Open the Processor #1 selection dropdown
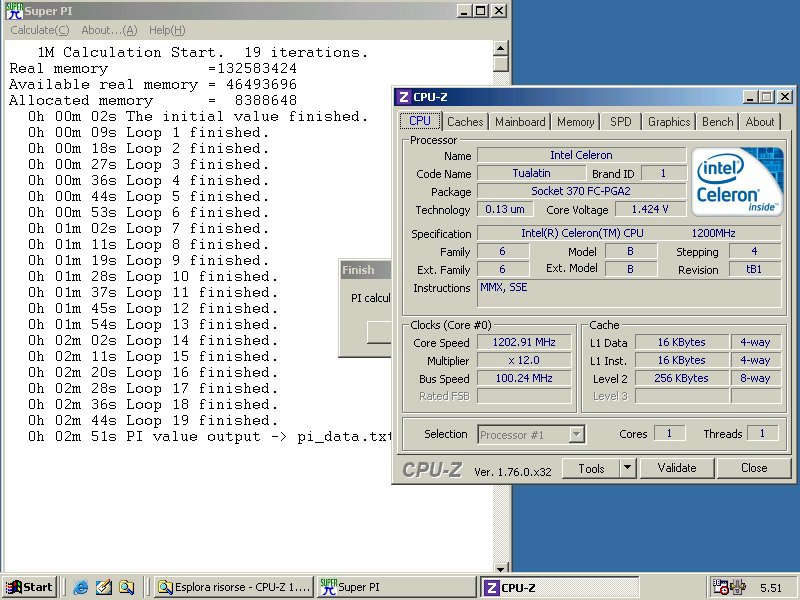The height and width of the screenshot is (600, 800). pos(576,434)
